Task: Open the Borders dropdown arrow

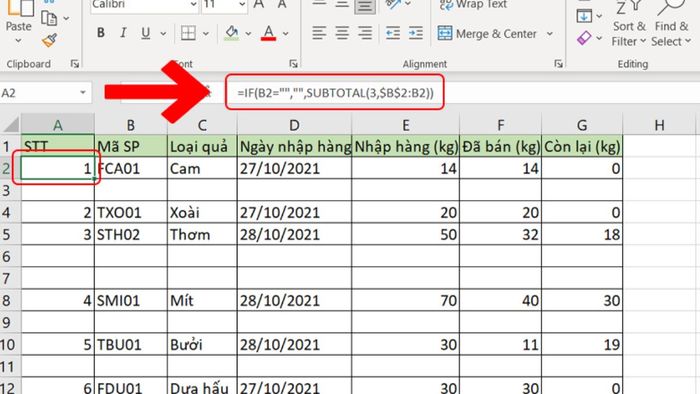Action: (x=206, y=33)
